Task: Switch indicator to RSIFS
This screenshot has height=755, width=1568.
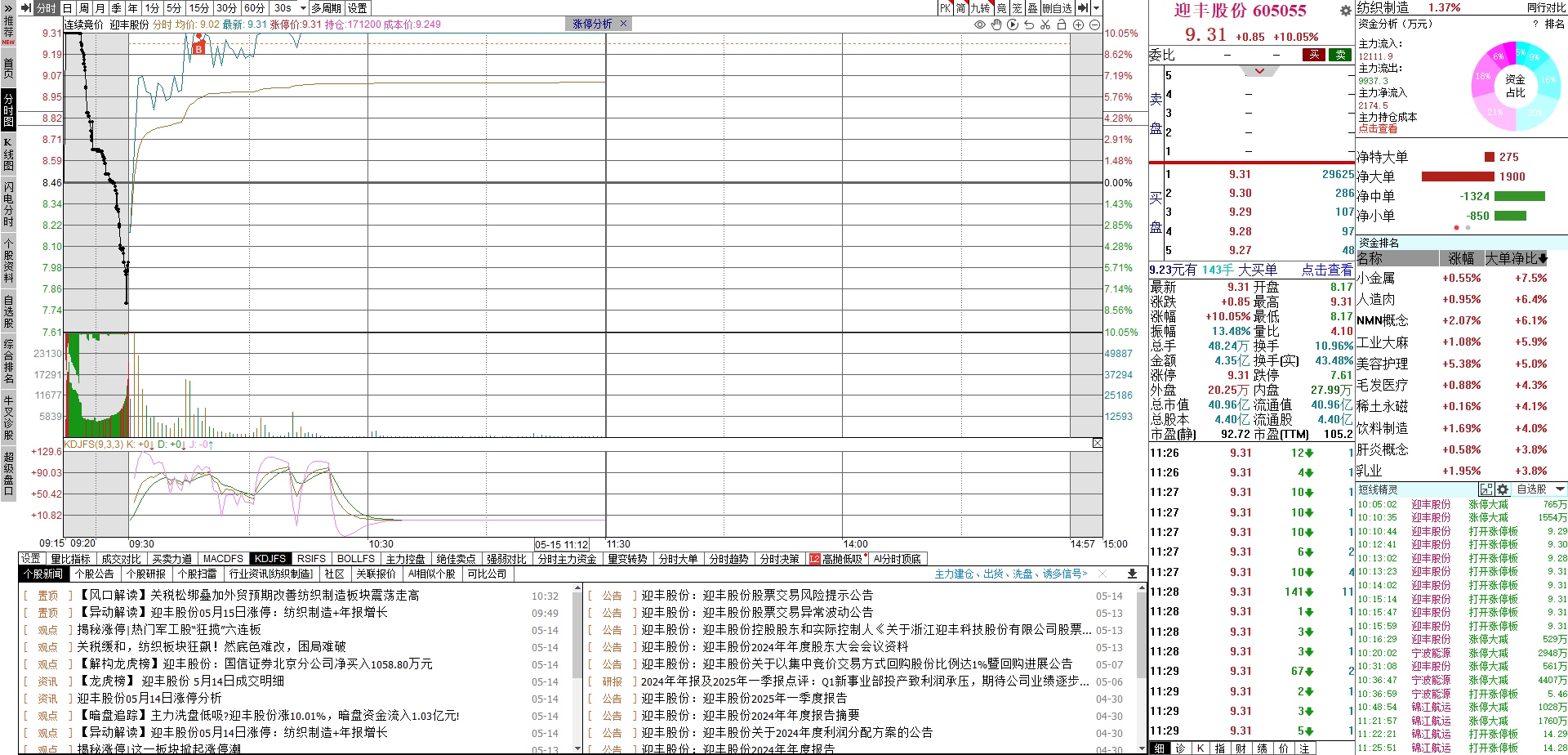Action: 311,559
